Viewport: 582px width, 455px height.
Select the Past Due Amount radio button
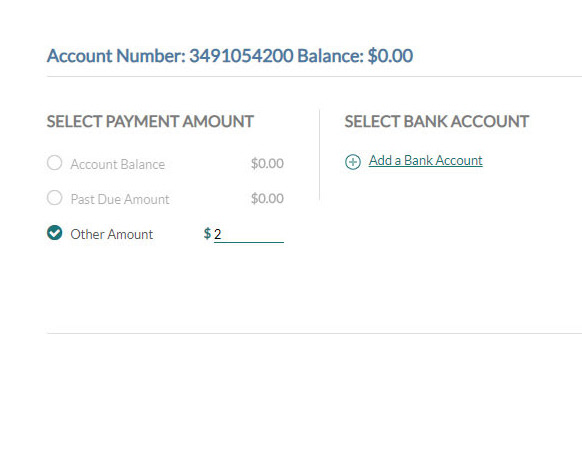pyautogui.click(x=54, y=197)
